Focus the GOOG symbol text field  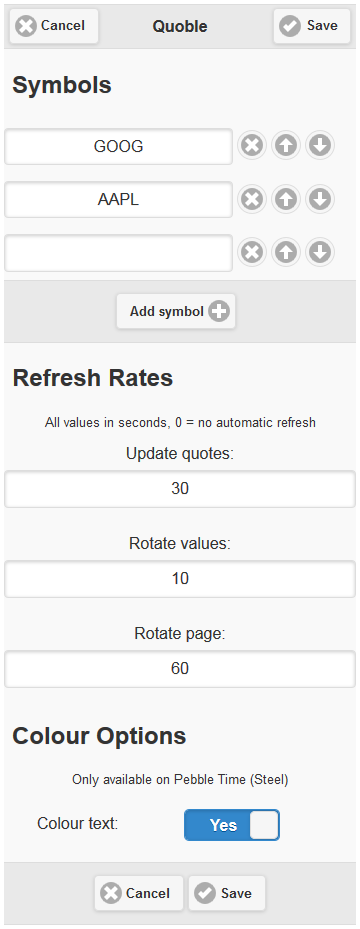[118, 146]
